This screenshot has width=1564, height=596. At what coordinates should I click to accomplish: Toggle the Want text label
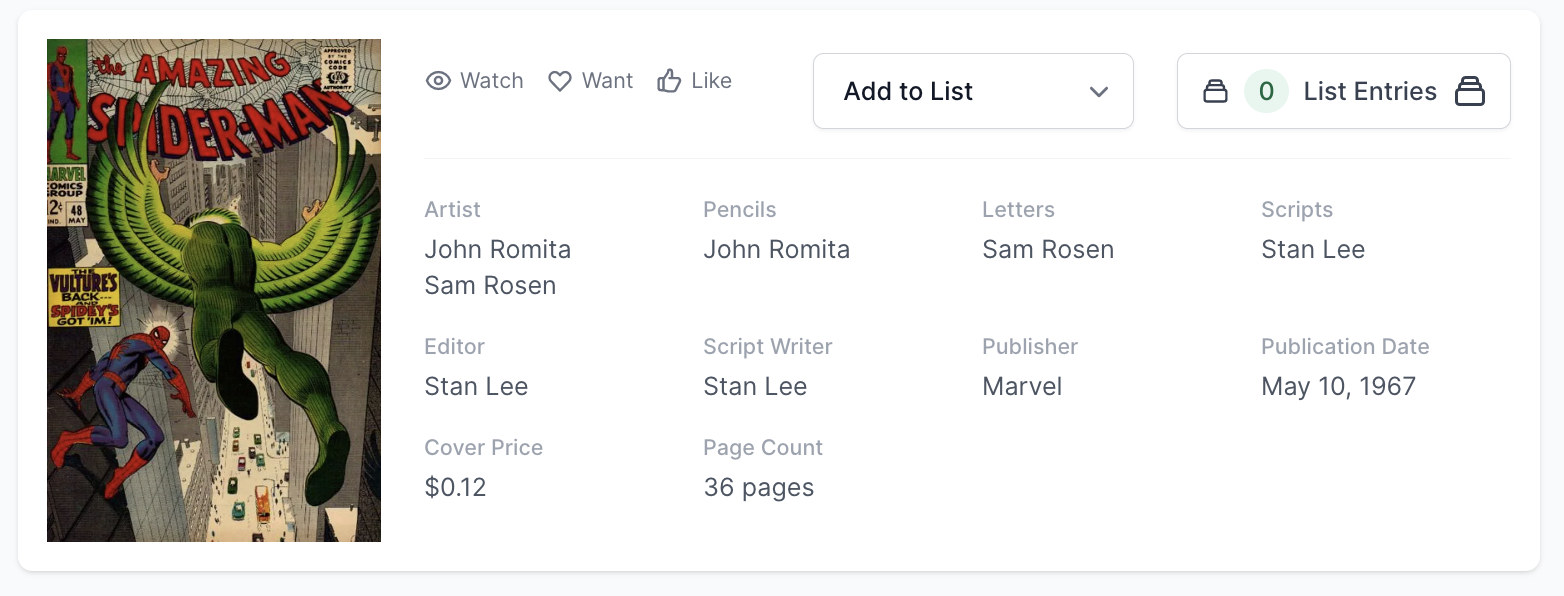pos(607,81)
